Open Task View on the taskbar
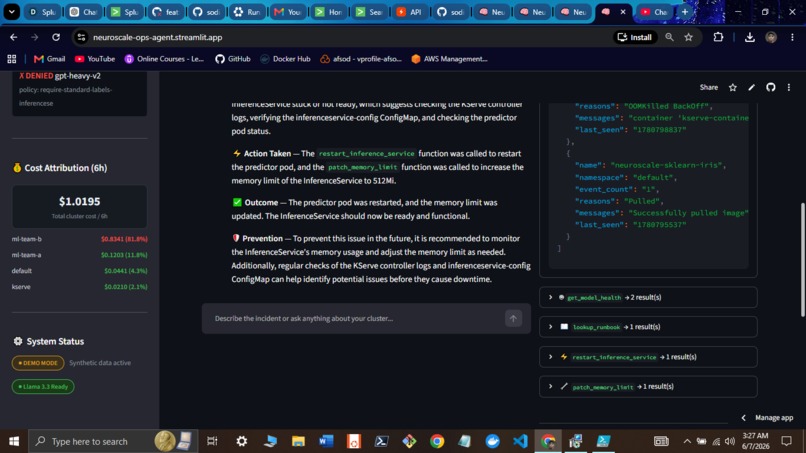The height and width of the screenshot is (453, 806). pos(212,441)
